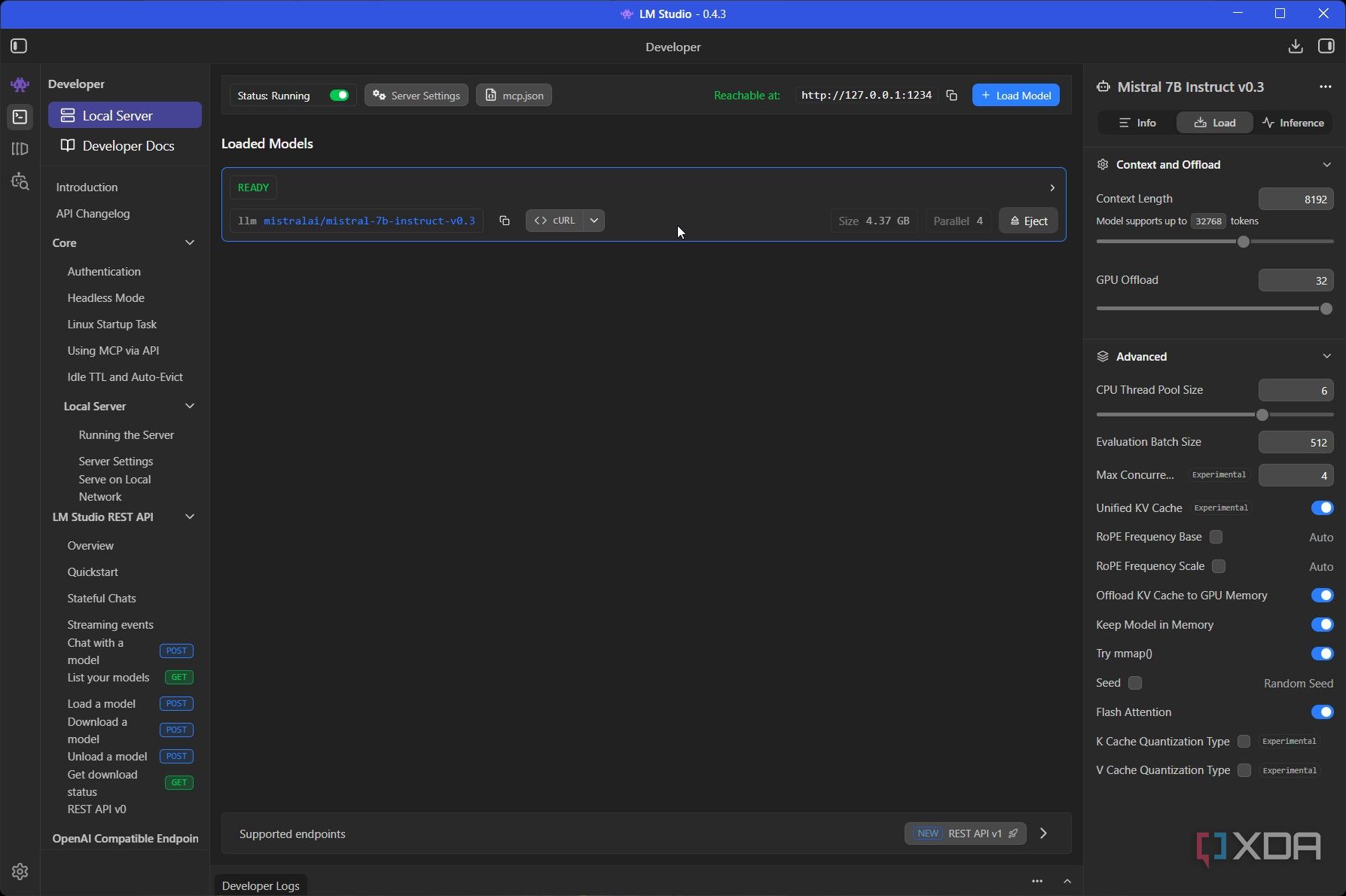Check the Seed checkbox
Image resolution: width=1346 pixels, height=896 pixels.
pos(1135,683)
